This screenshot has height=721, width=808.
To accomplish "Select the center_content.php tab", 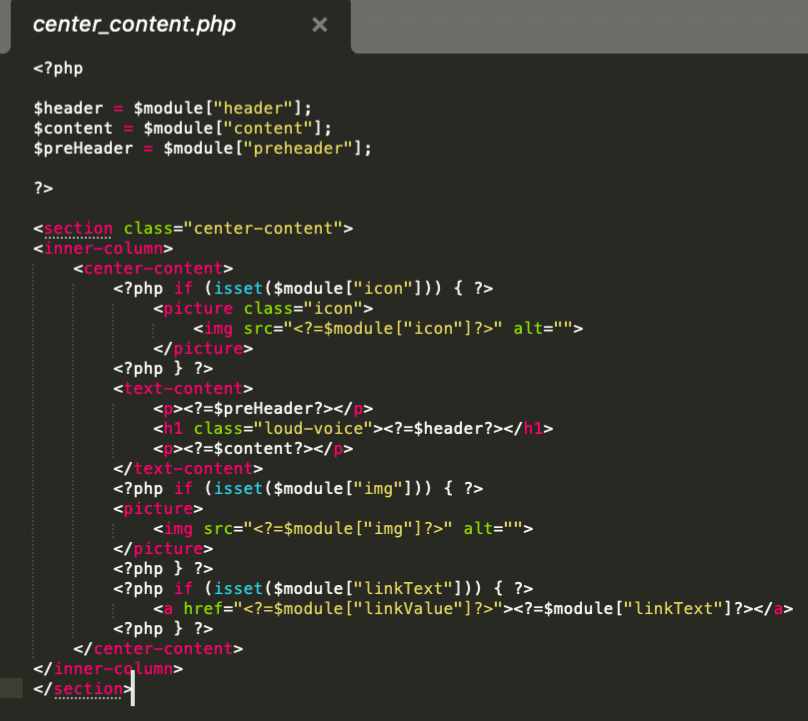I will 135,25.
